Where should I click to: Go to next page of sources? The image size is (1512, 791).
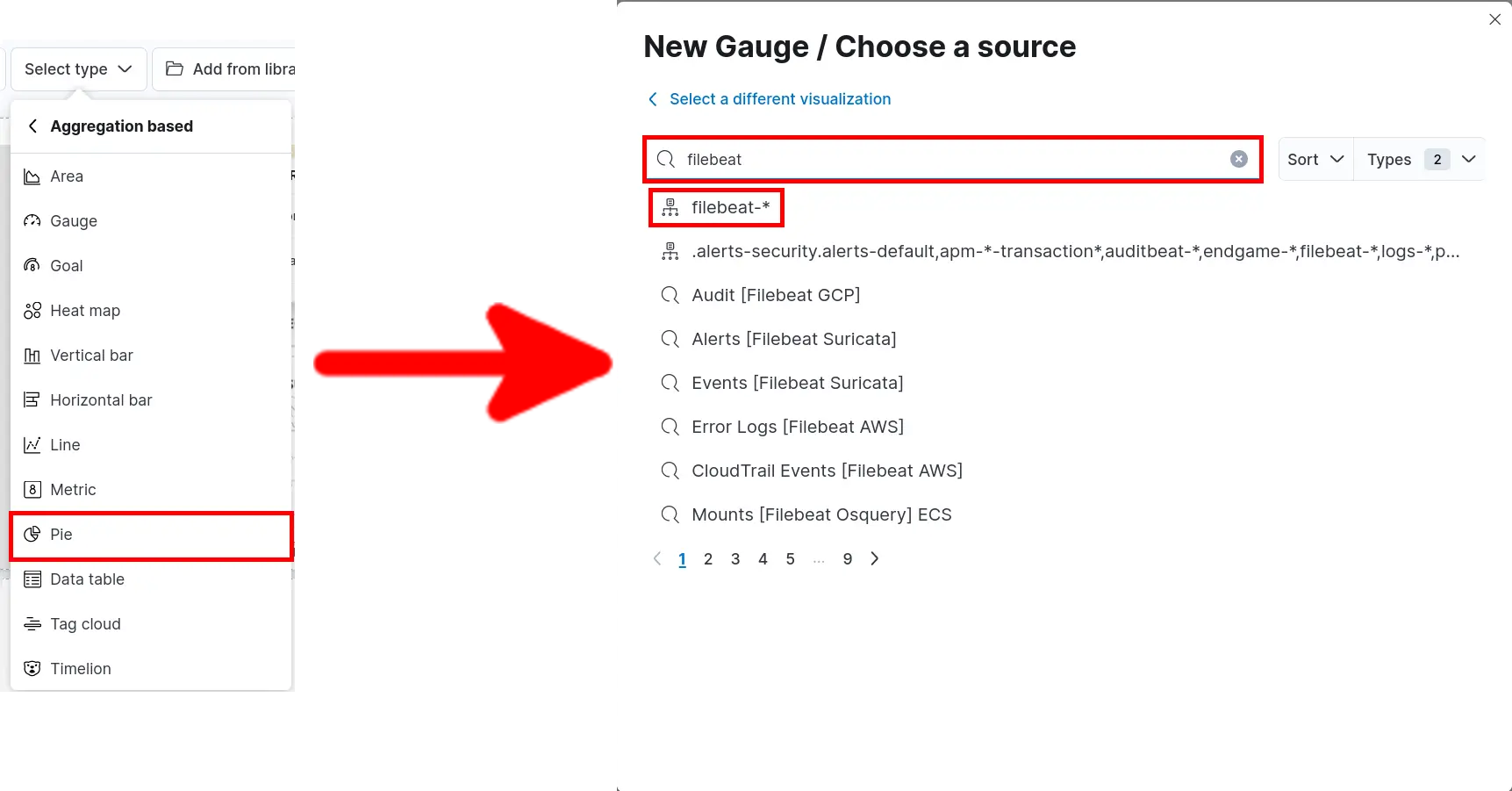(874, 559)
